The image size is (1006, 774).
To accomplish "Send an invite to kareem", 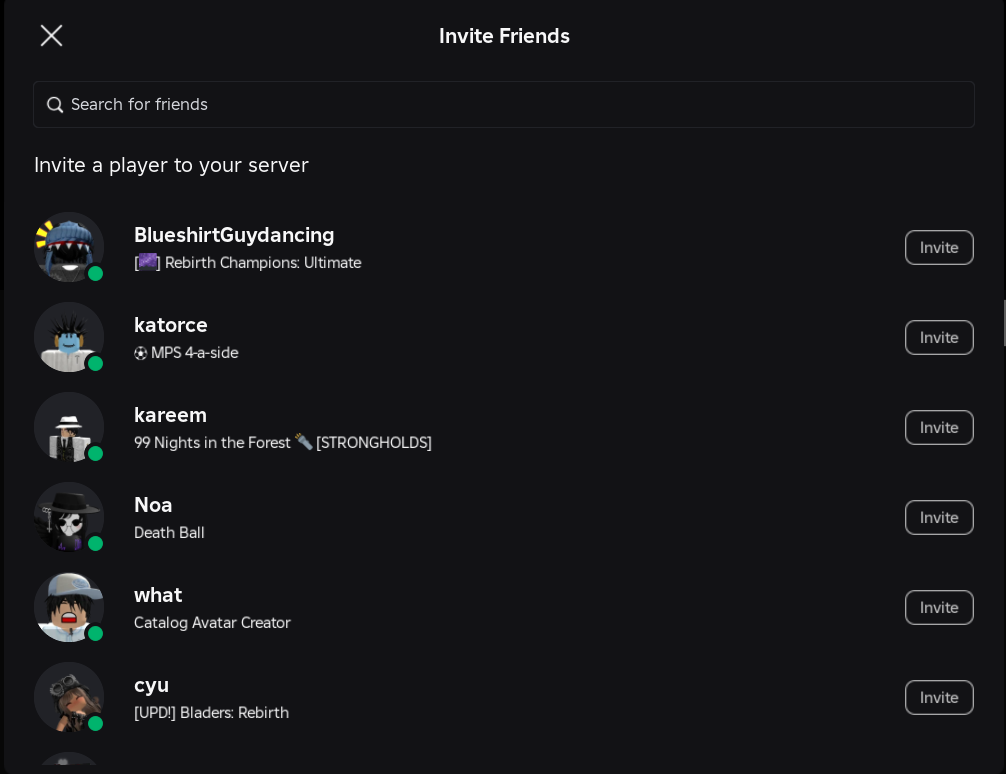I will [939, 428].
